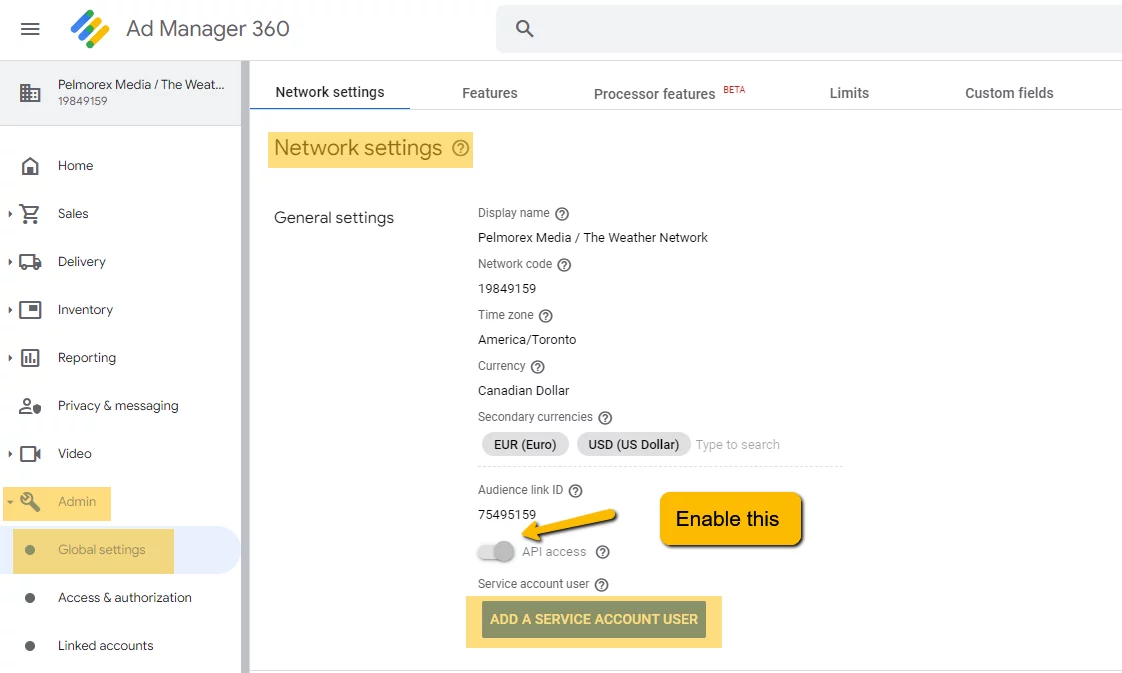Expand the Reporting menu arrow

pos(10,358)
